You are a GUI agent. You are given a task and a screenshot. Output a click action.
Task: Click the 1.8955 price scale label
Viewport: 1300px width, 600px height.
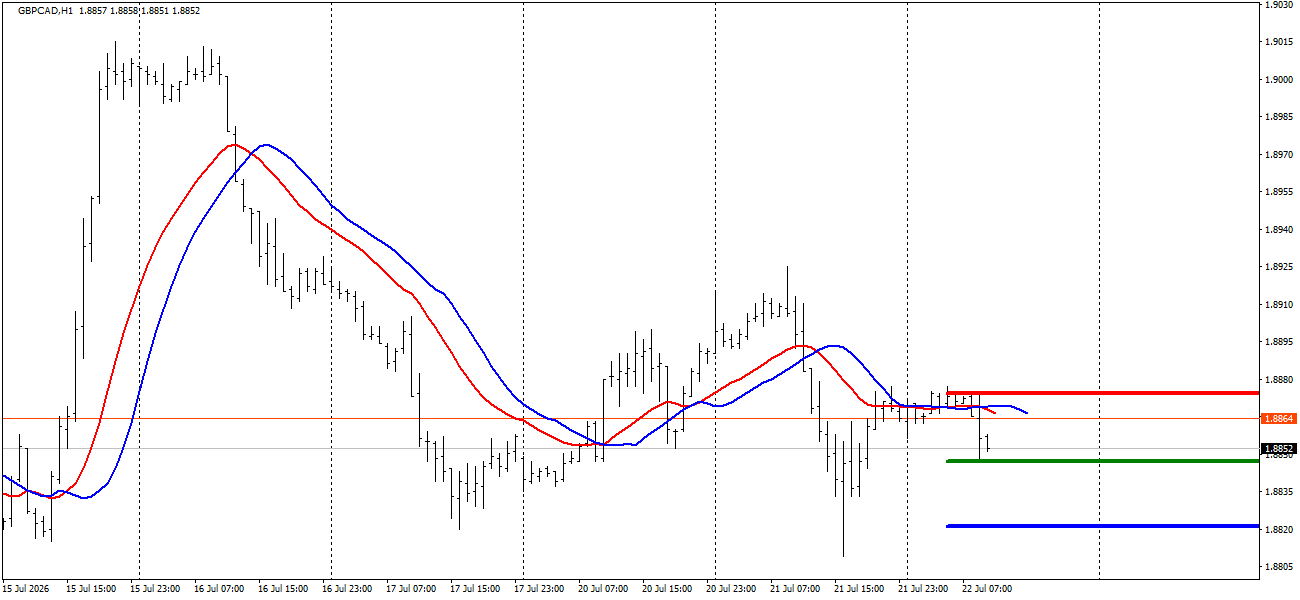click(1278, 192)
